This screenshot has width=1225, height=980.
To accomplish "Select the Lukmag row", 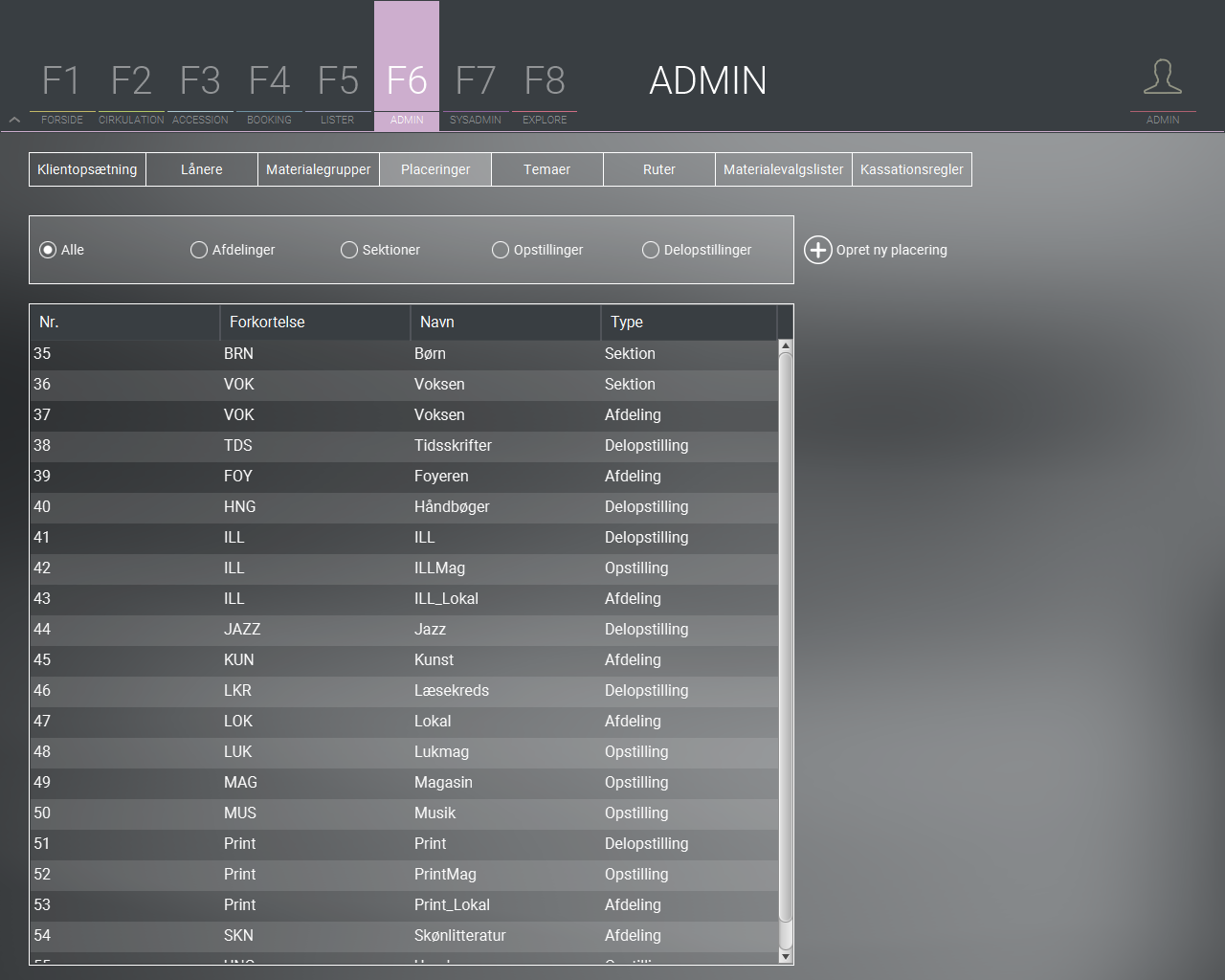I will [404, 751].
